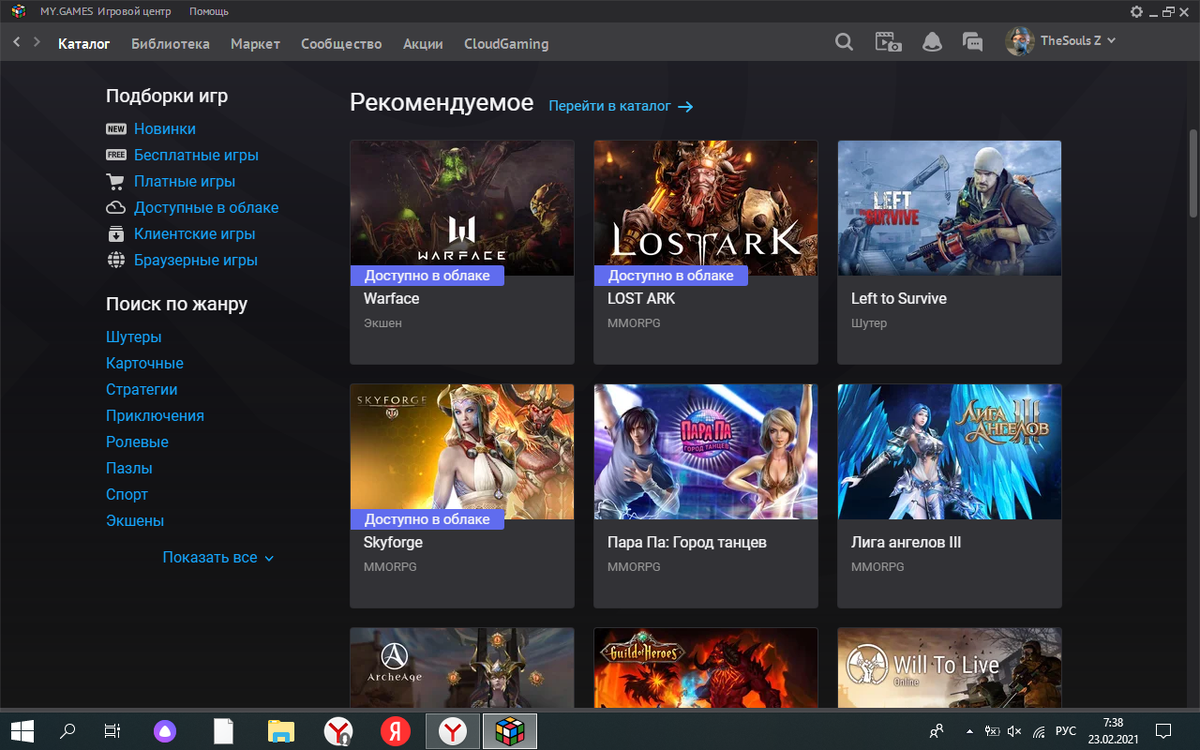Open Лига ангелов III thumbnail
Screen dimensions: 1200x750
pyautogui.click(x=950, y=452)
